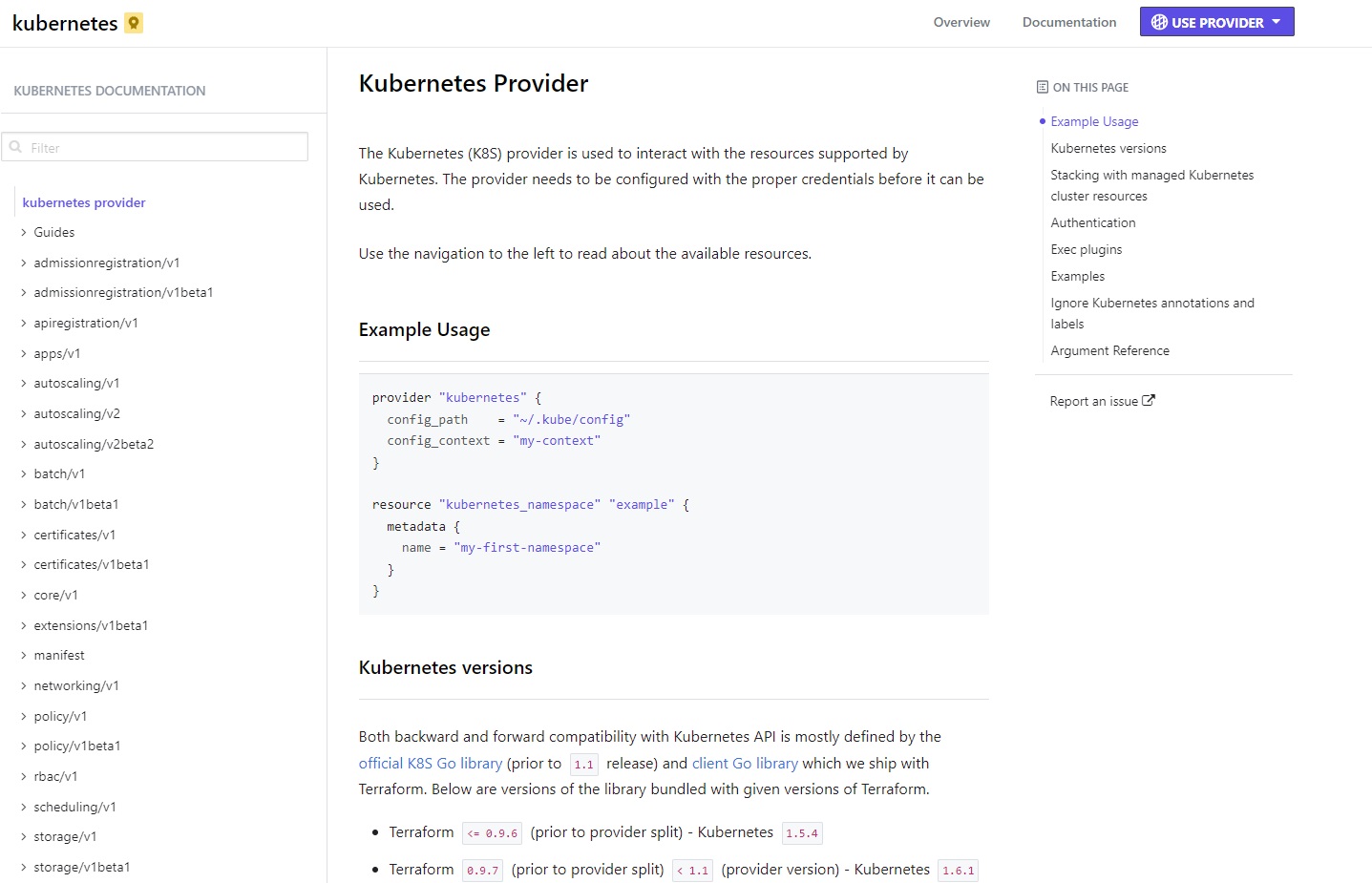Click the "kubernetes_namespace" resource string

tap(519, 504)
